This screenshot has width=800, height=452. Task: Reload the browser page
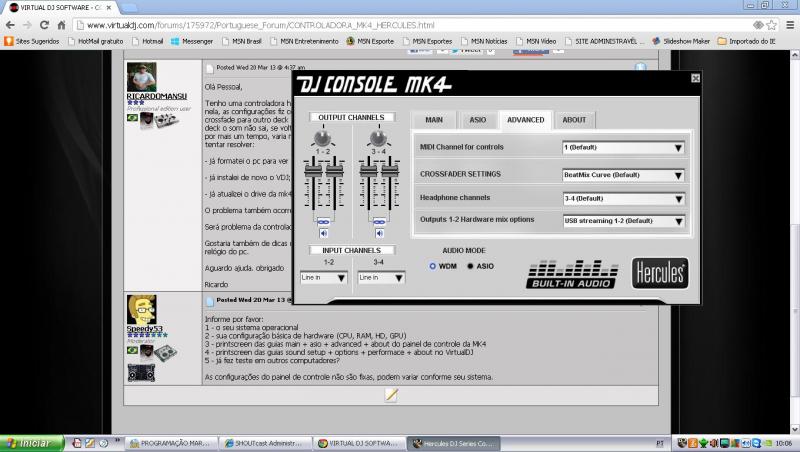(x=44, y=25)
